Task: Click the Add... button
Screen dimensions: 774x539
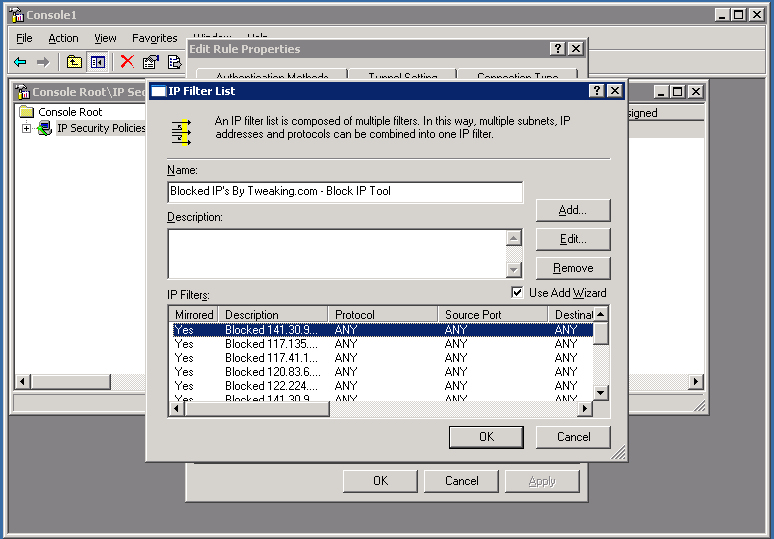Action: 572,210
